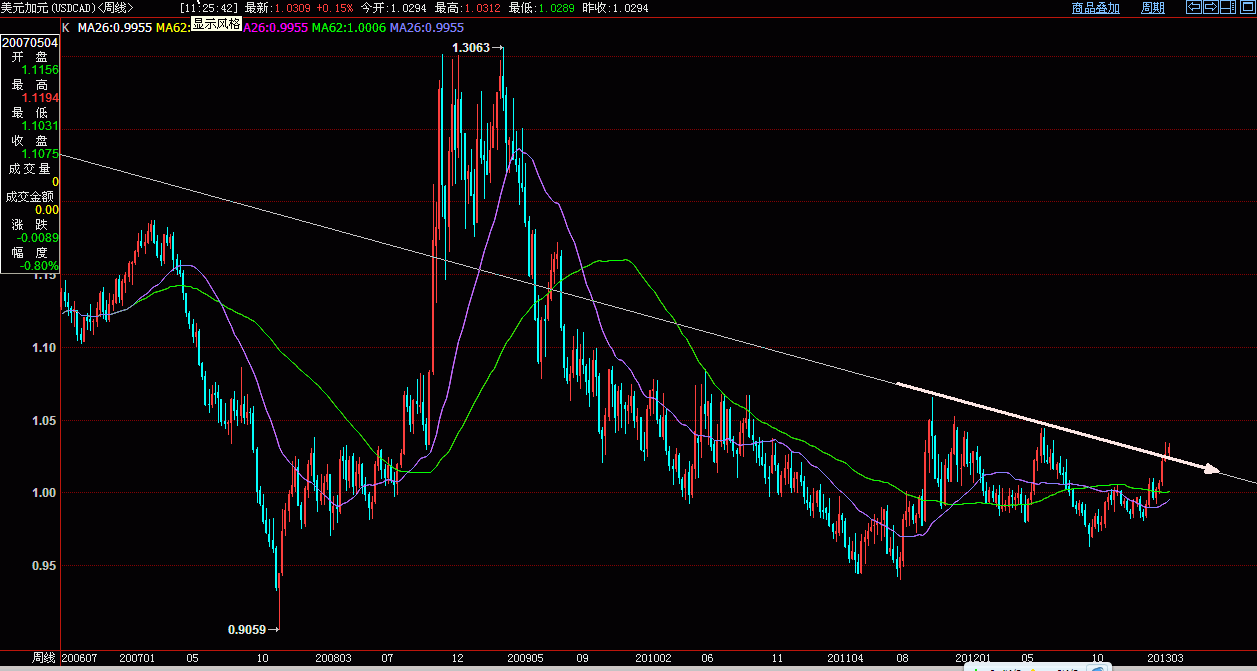
Task: Click the 200607 date axis label
Action: pos(80,657)
